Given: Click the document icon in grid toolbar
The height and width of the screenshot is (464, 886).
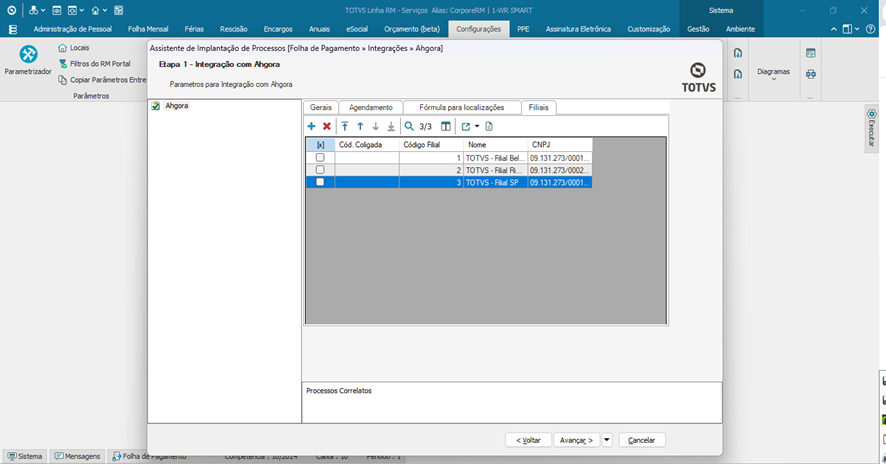Looking at the screenshot, I should click(489, 127).
